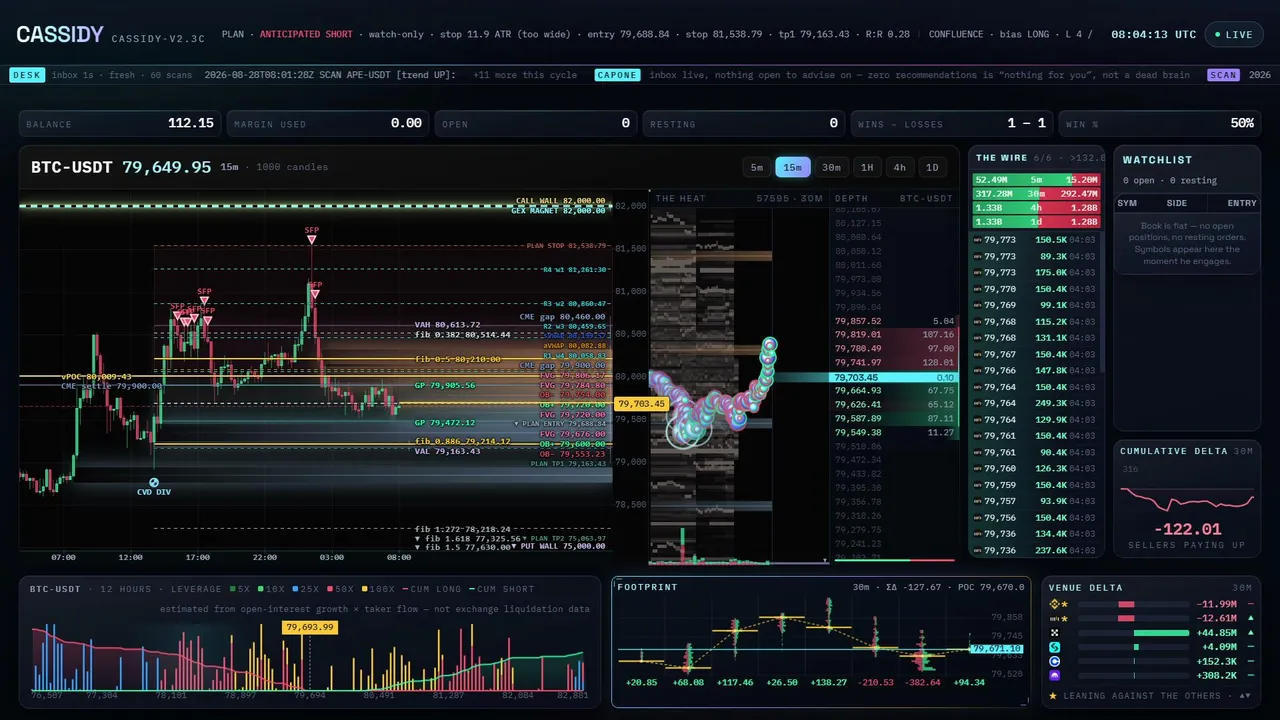Click the purple SCAN badge in the ticker
The height and width of the screenshot is (720, 1280).
click(x=1224, y=75)
